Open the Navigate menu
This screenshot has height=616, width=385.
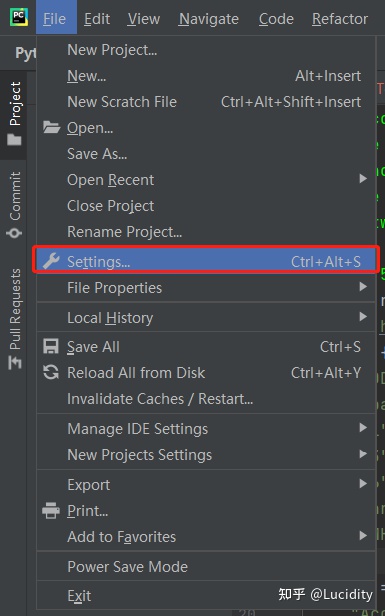[209, 18]
